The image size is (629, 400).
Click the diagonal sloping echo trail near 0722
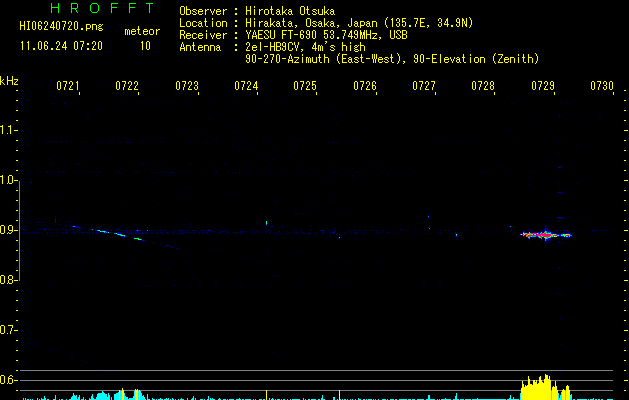coord(125,237)
